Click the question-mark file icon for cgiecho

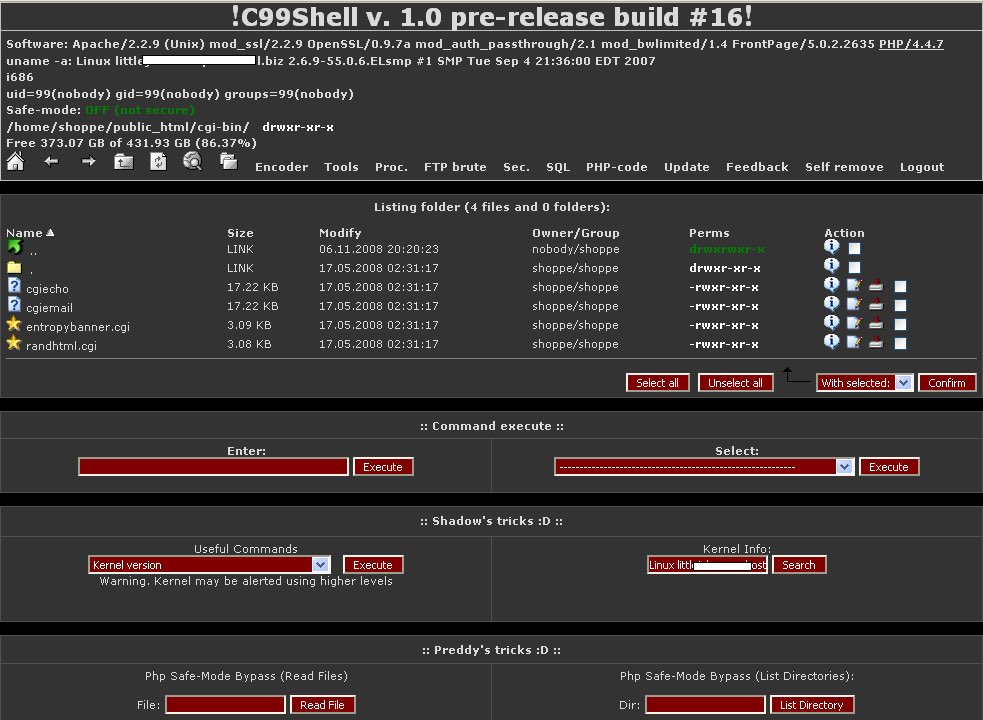[14, 286]
